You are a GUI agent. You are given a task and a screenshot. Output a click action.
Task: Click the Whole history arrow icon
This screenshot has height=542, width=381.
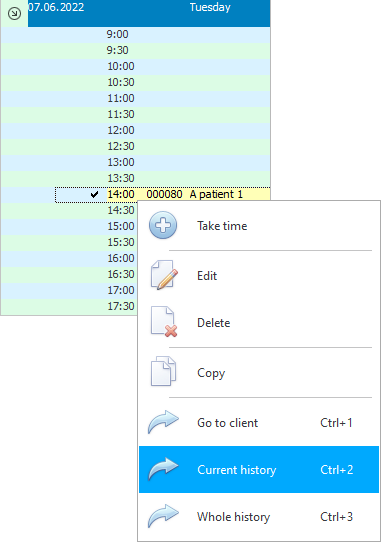tap(163, 516)
